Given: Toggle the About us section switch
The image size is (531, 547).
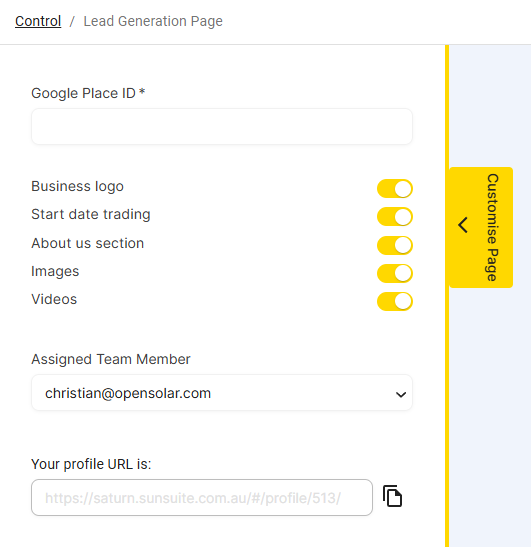Looking at the screenshot, I should (395, 245).
